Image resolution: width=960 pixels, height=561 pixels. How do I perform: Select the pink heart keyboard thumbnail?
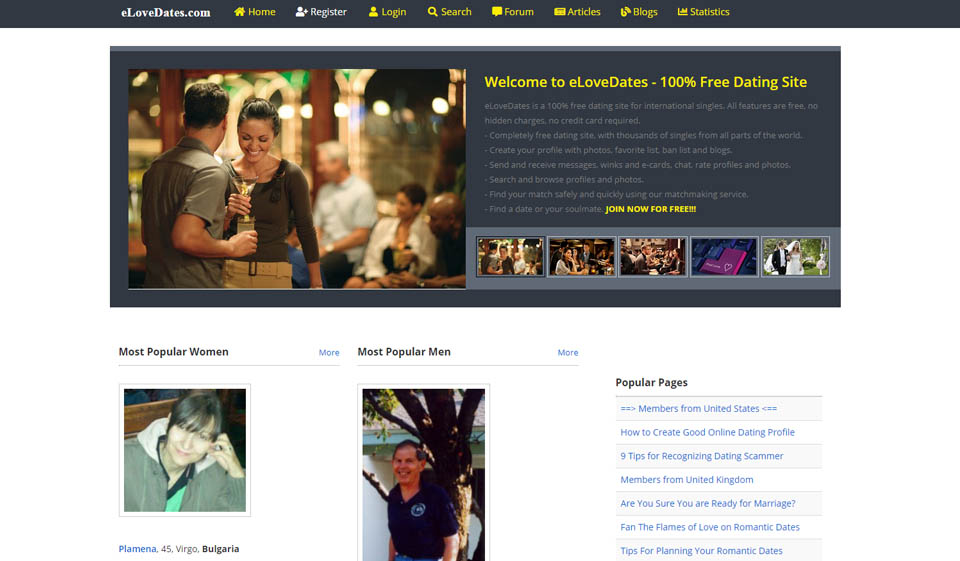pos(724,256)
